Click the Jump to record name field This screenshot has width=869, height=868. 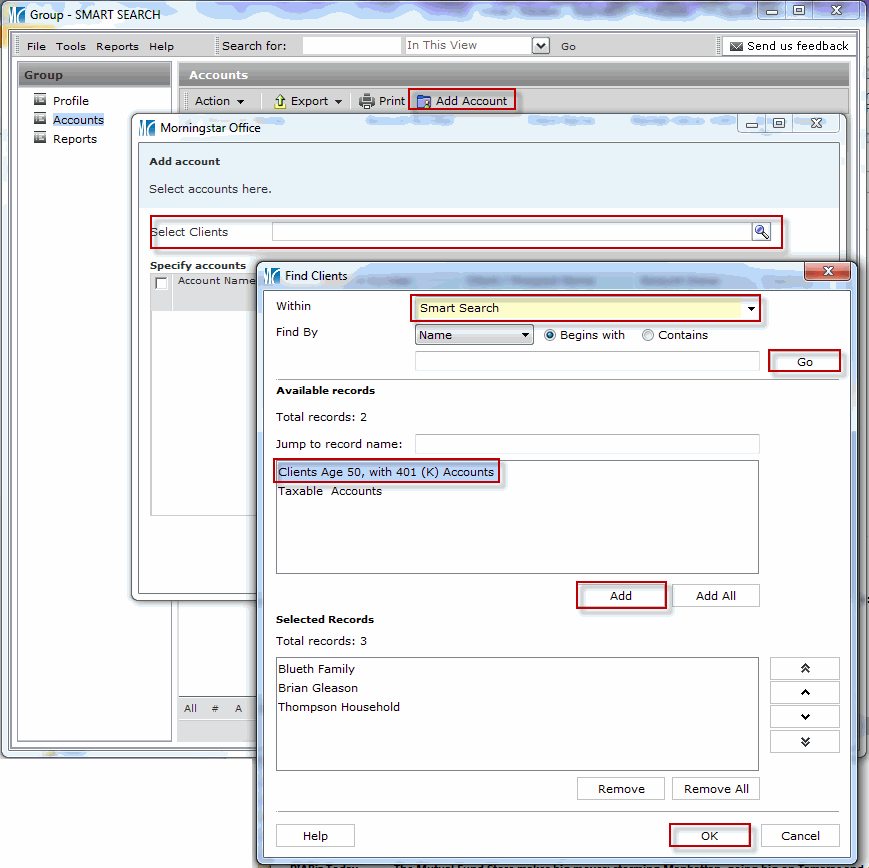tap(587, 444)
